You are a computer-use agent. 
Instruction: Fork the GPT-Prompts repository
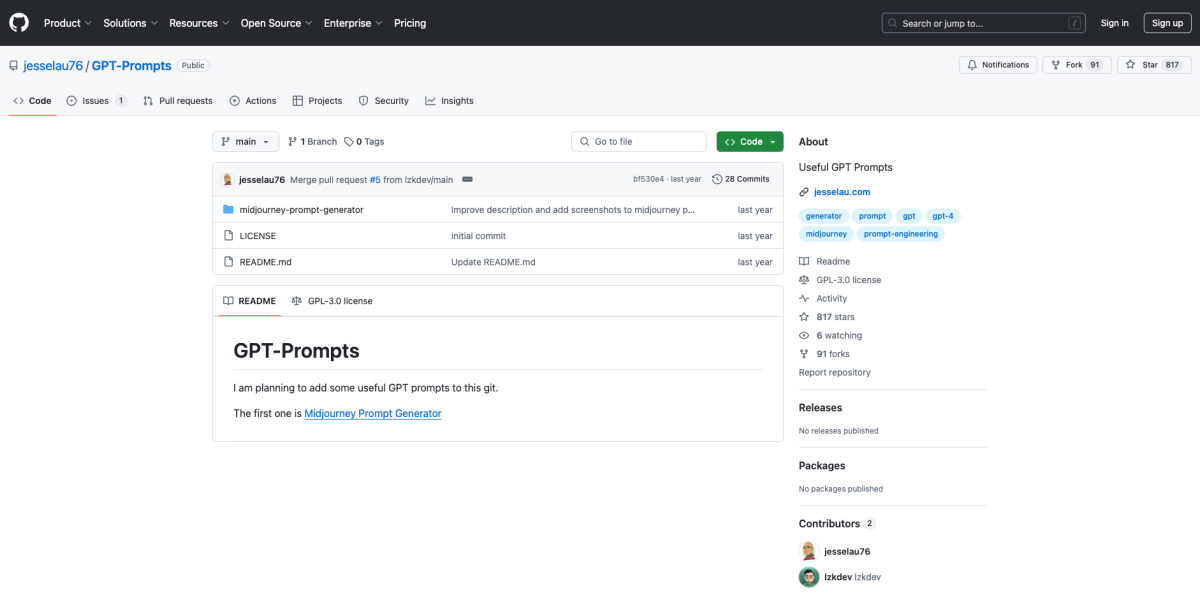pyautogui.click(x=1076, y=65)
